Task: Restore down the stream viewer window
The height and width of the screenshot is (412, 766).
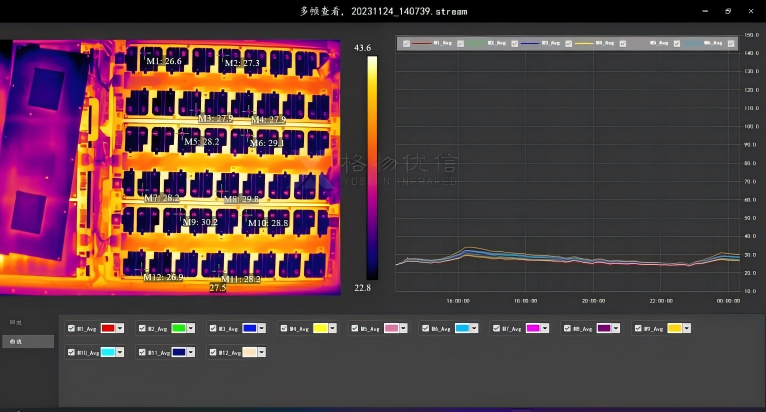Action: coord(728,11)
